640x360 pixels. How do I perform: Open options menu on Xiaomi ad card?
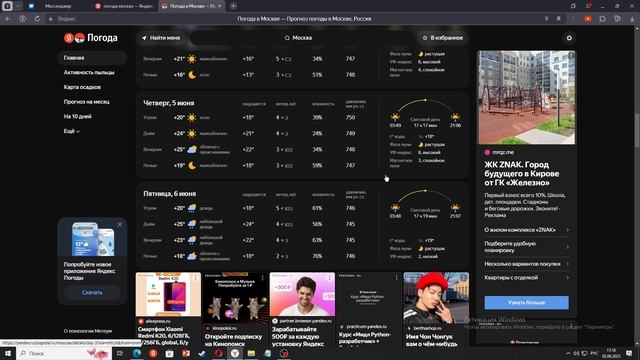[x=196, y=278]
